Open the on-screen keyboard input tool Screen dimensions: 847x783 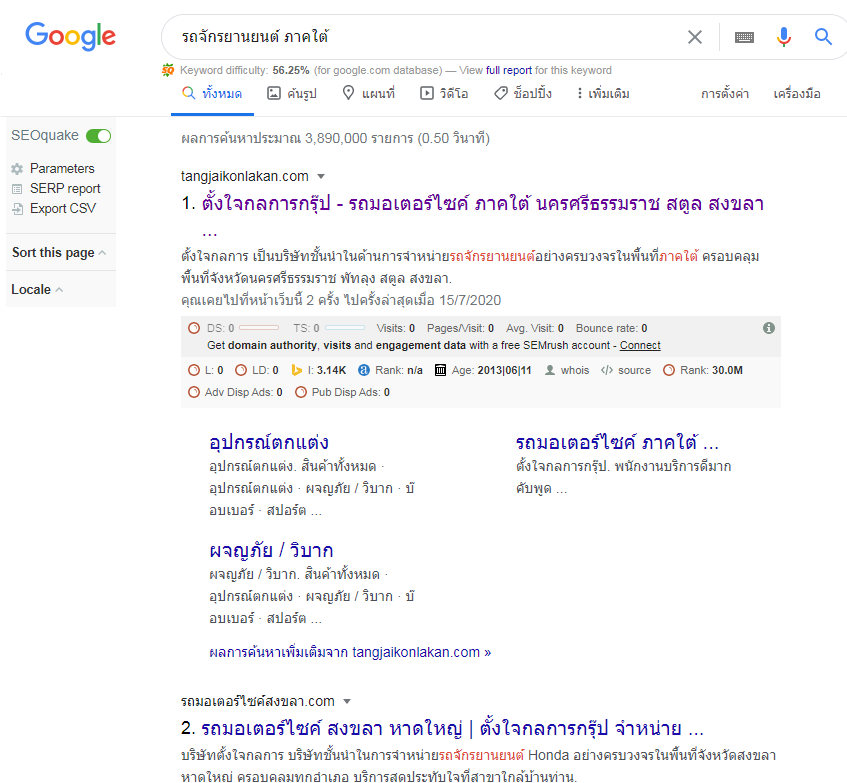coord(744,37)
